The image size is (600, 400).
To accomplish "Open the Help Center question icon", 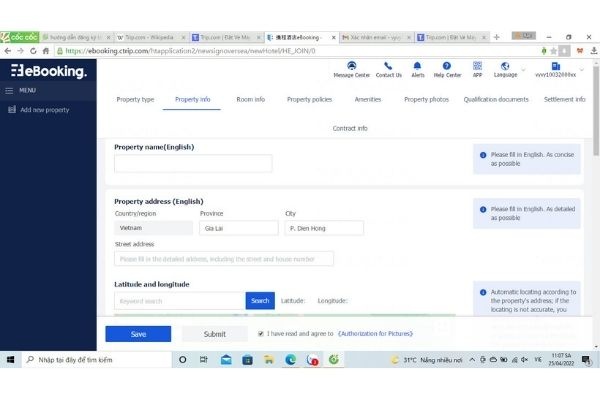I will (x=447, y=66).
